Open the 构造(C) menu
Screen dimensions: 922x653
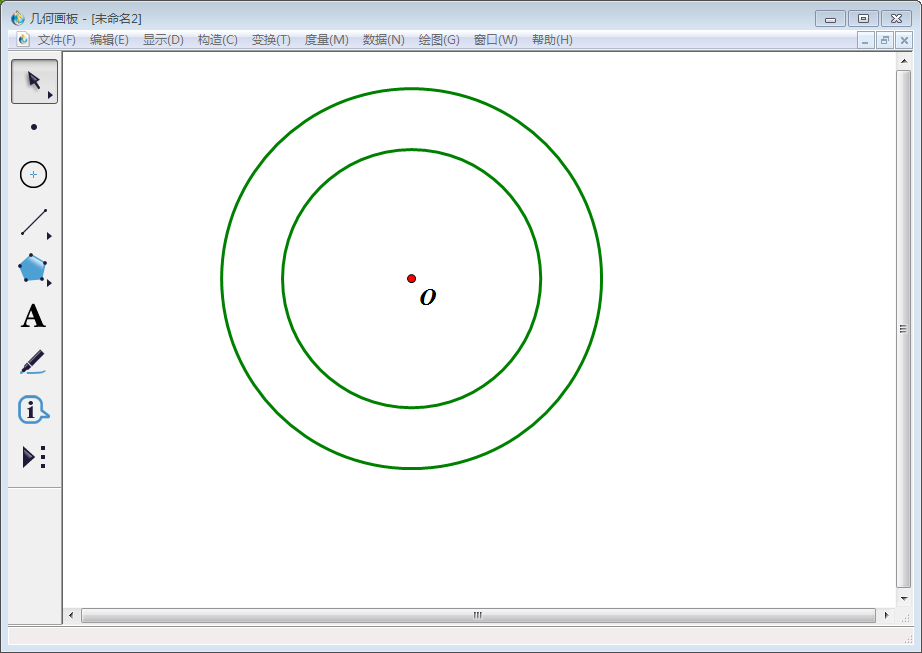click(x=217, y=40)
